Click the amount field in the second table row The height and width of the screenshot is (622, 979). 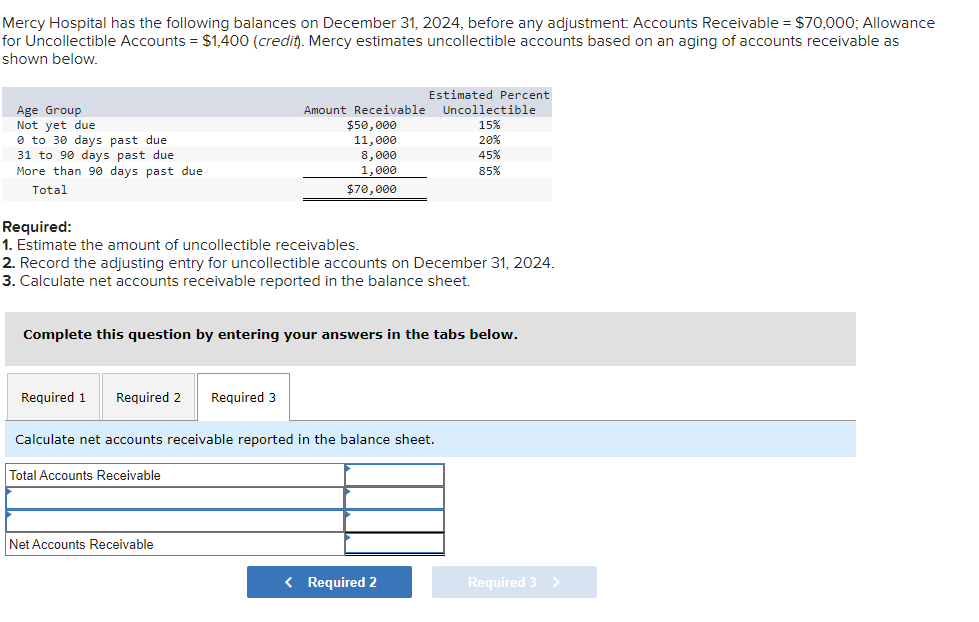[x=396, y=497]
